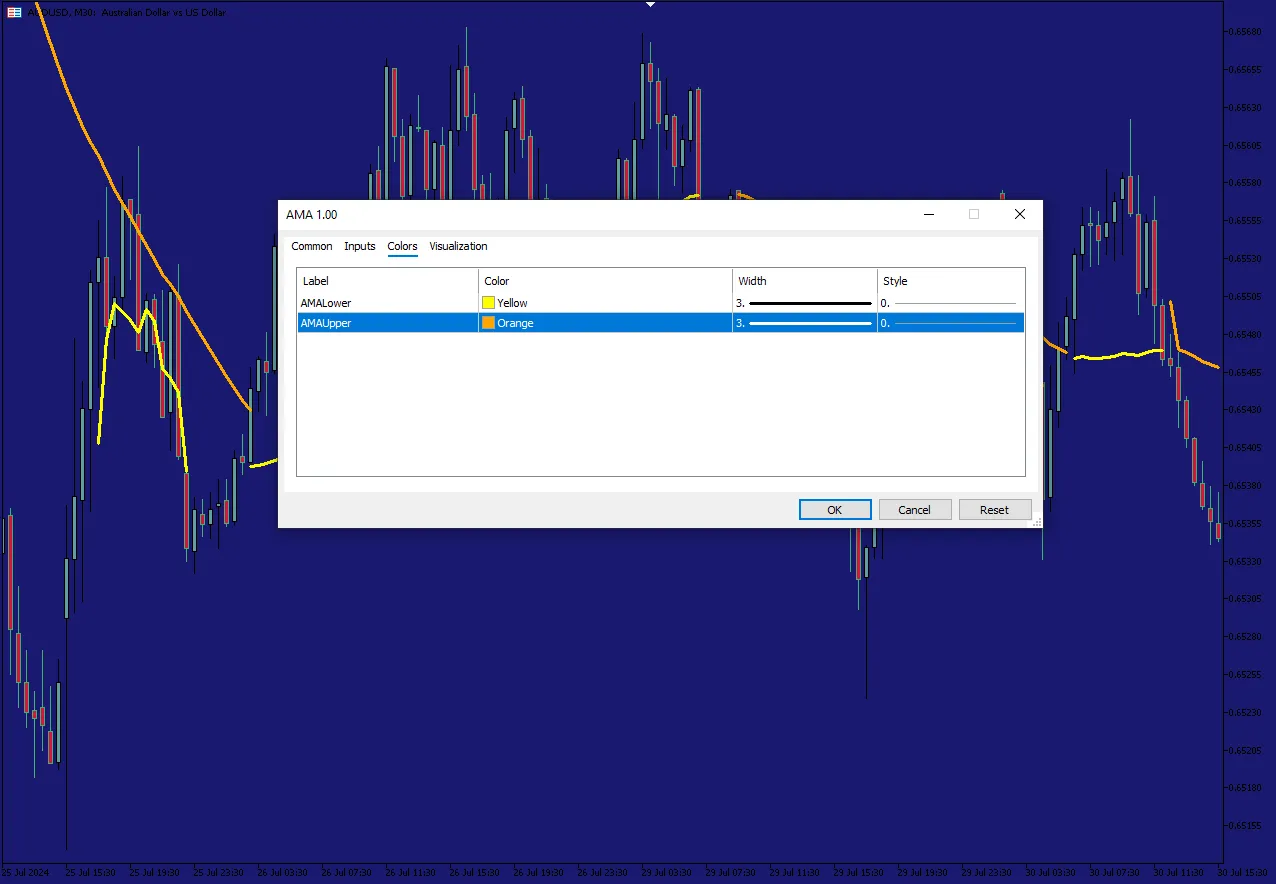1276x884 pixels.
Task: Click the 0.65580 price label on axis
Action: [1246, 183]
